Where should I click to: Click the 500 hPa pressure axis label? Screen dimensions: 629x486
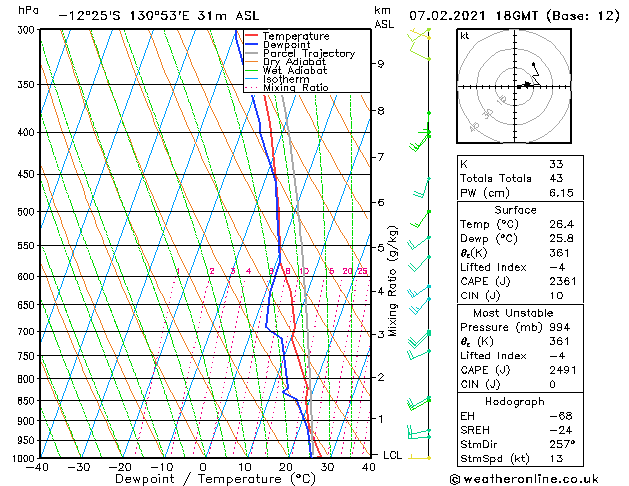point(28,211)
